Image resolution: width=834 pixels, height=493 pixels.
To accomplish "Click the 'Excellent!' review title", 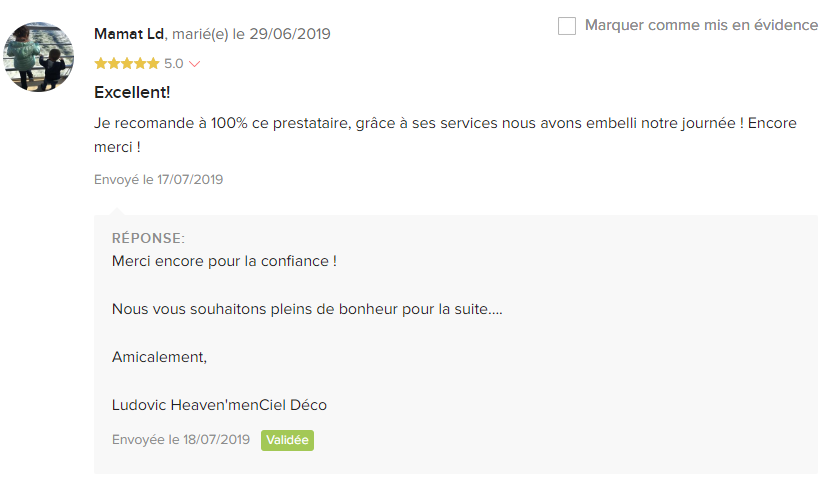I will (x=132, y=92).
